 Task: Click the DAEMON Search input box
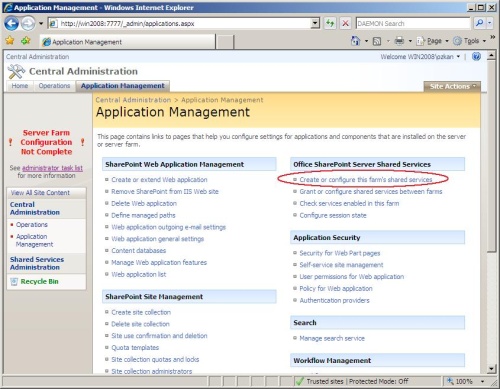tap(413, 23)
